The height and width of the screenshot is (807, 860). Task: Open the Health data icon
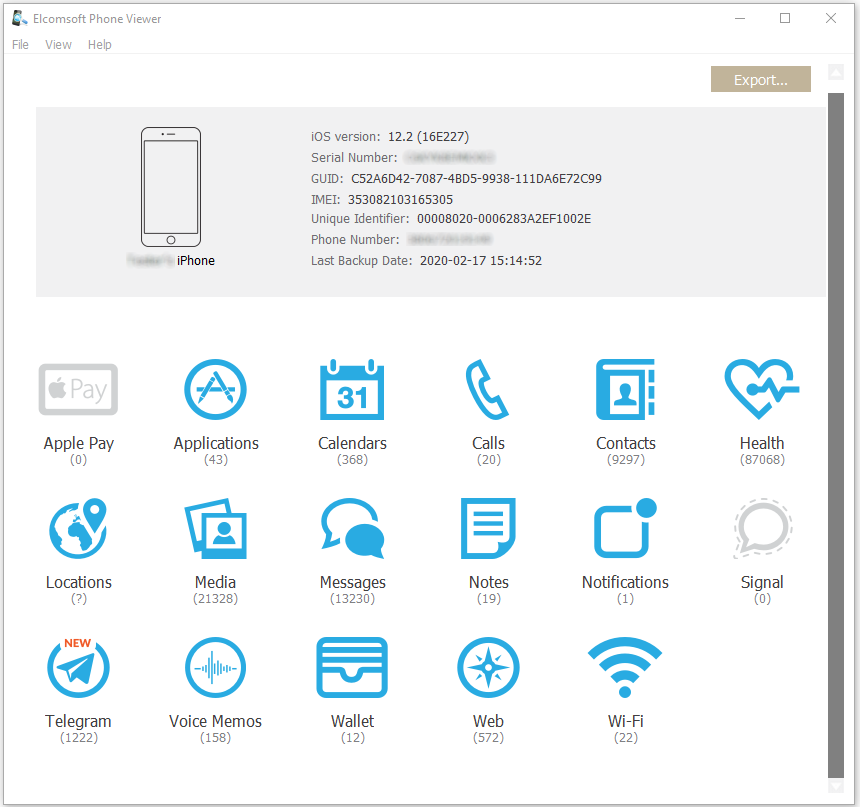762,389
